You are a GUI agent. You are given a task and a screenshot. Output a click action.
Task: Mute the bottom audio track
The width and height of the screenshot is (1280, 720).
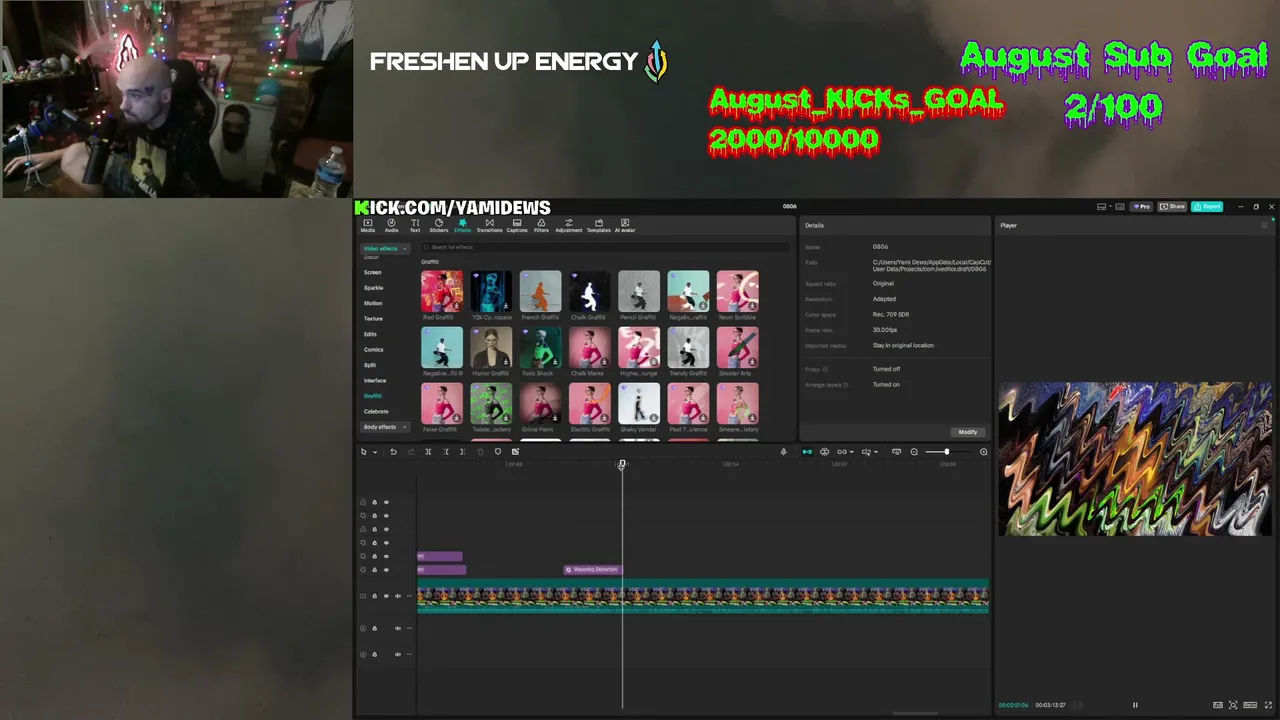(x=398, y=654)
